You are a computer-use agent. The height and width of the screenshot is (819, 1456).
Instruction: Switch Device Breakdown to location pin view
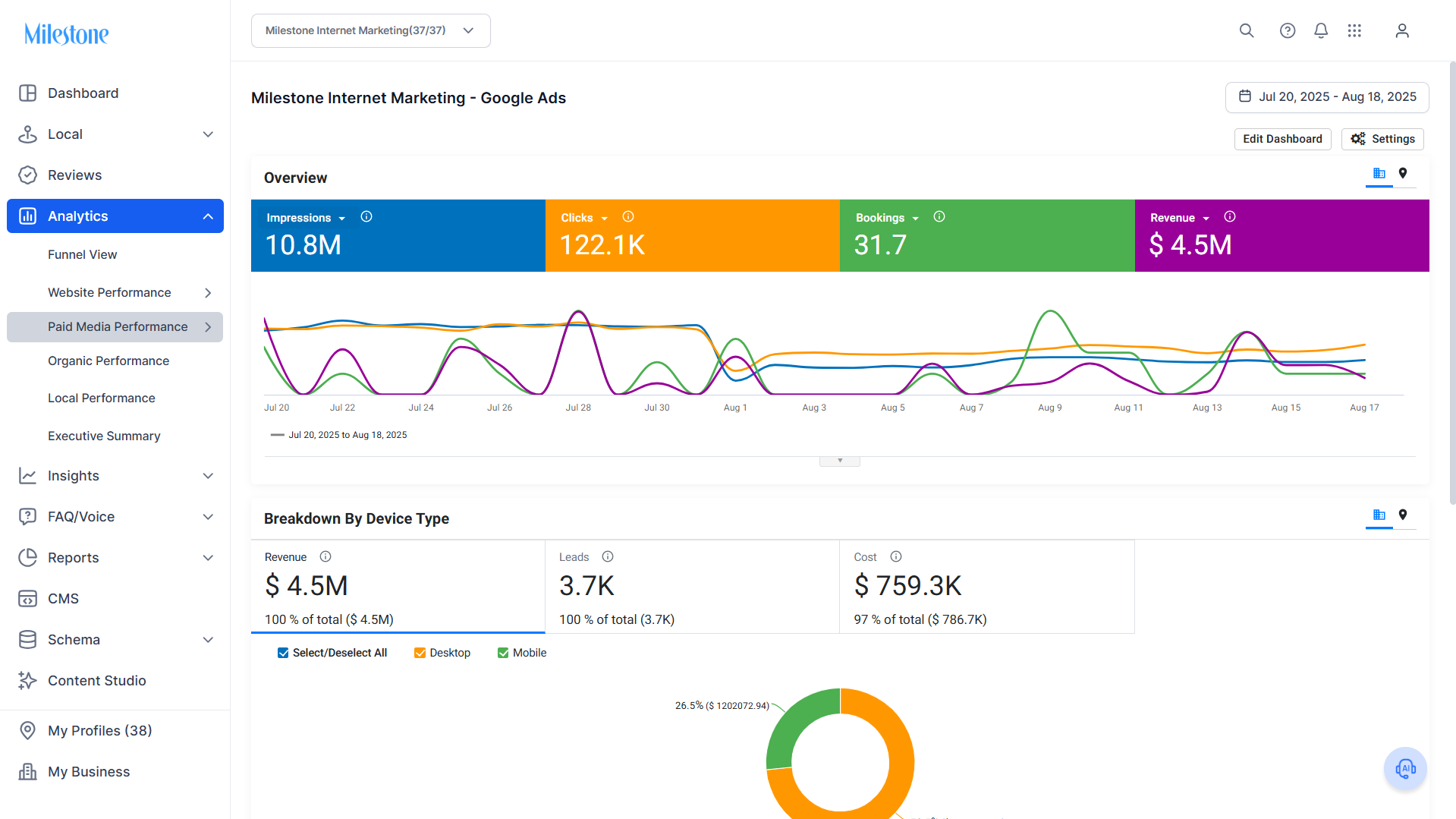[1403, 515]
